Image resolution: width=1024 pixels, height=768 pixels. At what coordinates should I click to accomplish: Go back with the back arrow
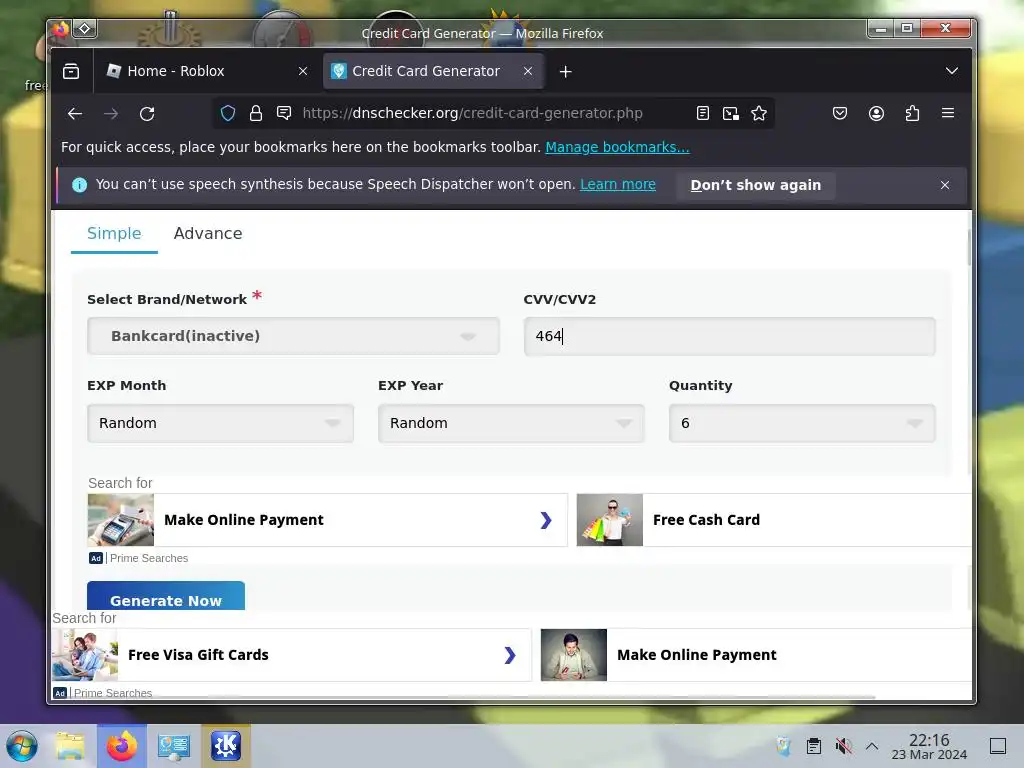(75, 114)
